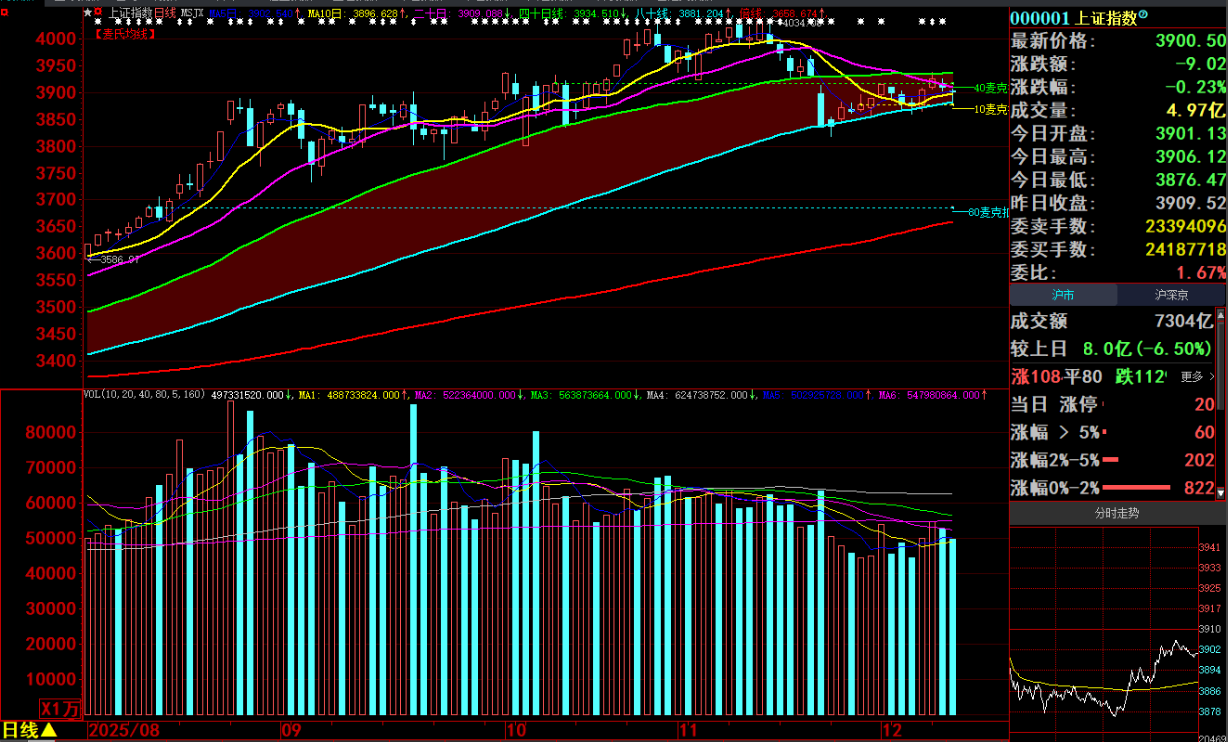The height and width of the screenshot is (742, 1228).
Task: Click the 3586.97 low price annotation
Action: 115,259
